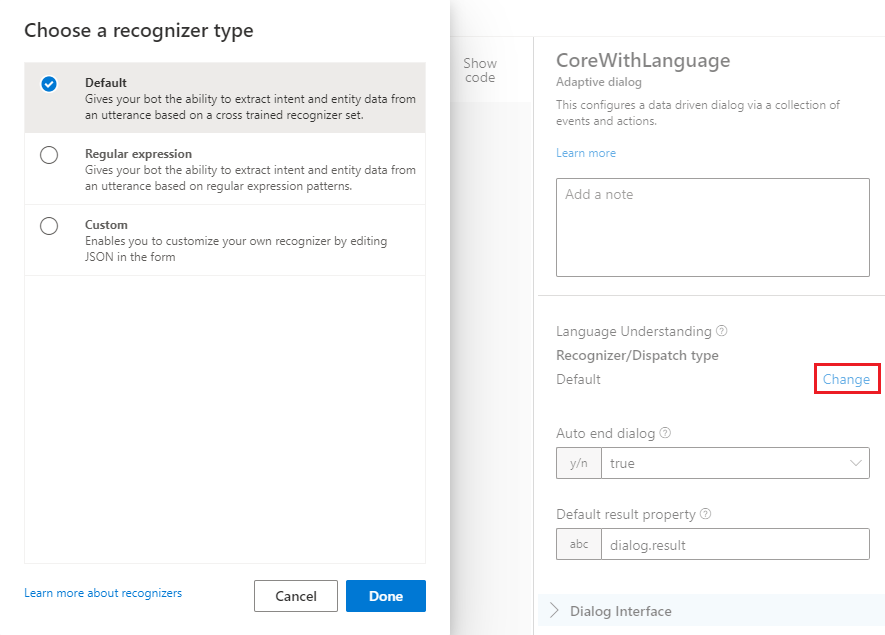The width and height of the screenshot is (885, 635).
Task: Click the Language Understanding help icon
Action: tap(722, 331)
